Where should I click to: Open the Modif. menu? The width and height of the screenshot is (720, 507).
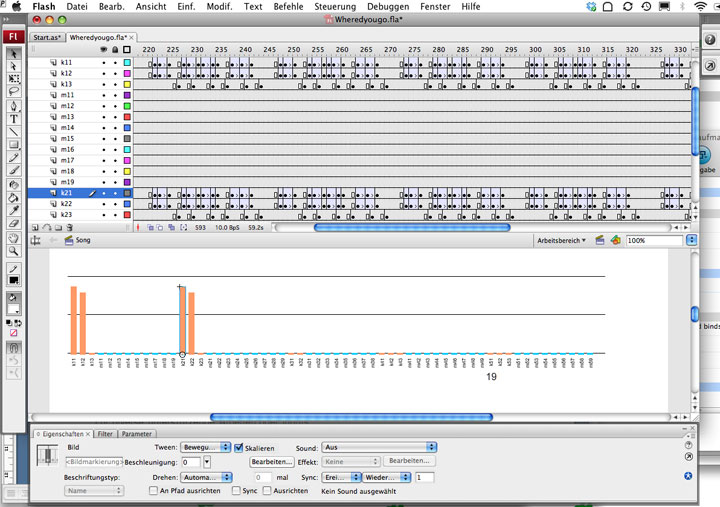click(x=219, y=6)
